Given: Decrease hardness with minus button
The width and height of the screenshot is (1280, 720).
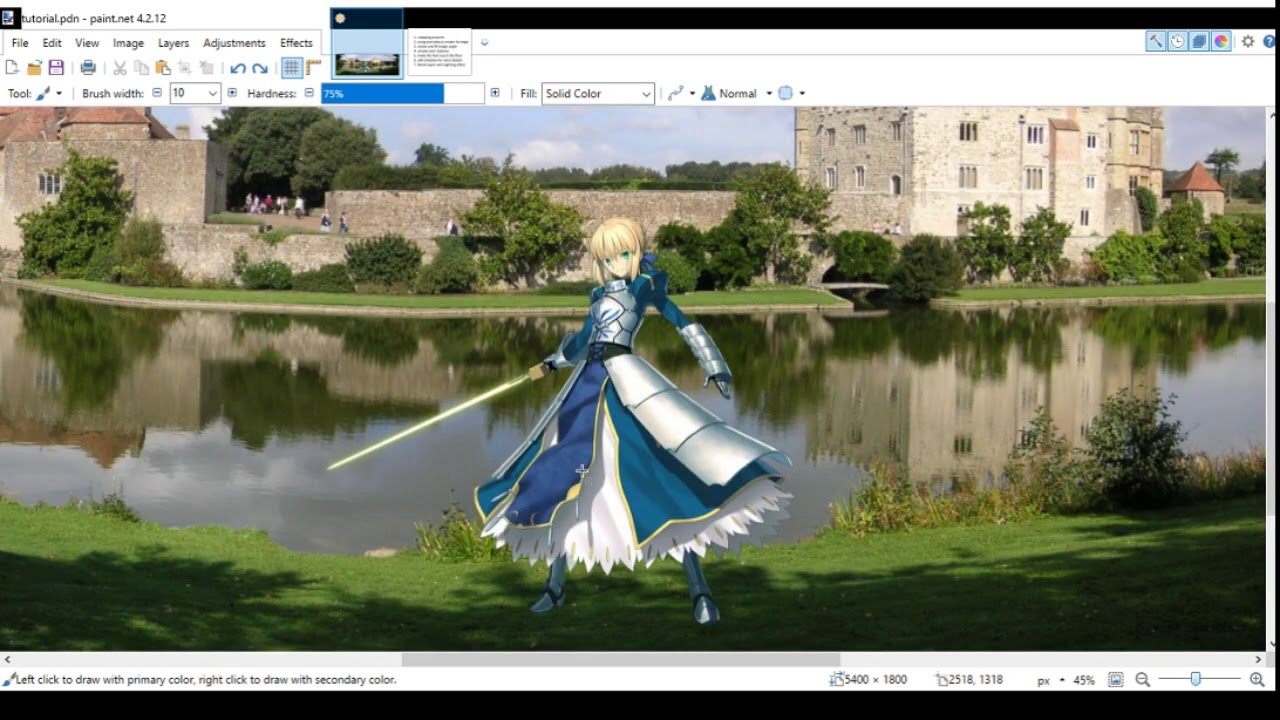Looking at the screenshot, I should [309, 93].
